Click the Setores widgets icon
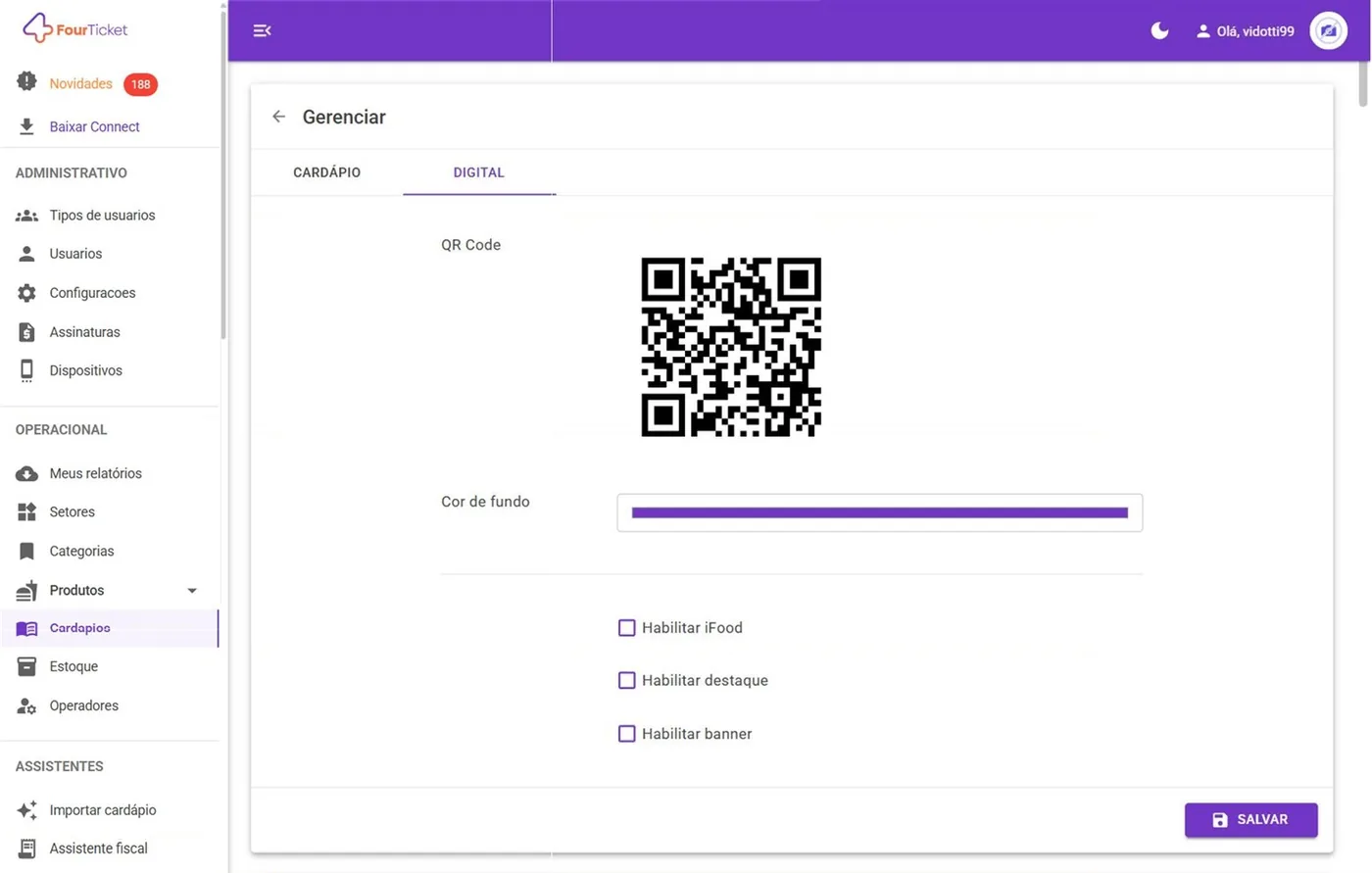The height and width of the screenshot is (873, 1372). pyautogui.click(x=26, y=511)
